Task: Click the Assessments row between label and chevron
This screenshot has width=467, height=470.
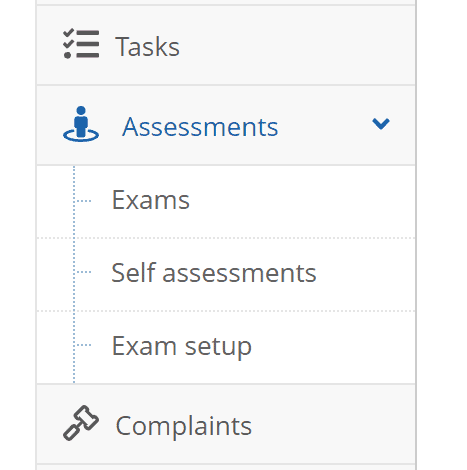Action: pyautogui.click(x=325, y=125)
